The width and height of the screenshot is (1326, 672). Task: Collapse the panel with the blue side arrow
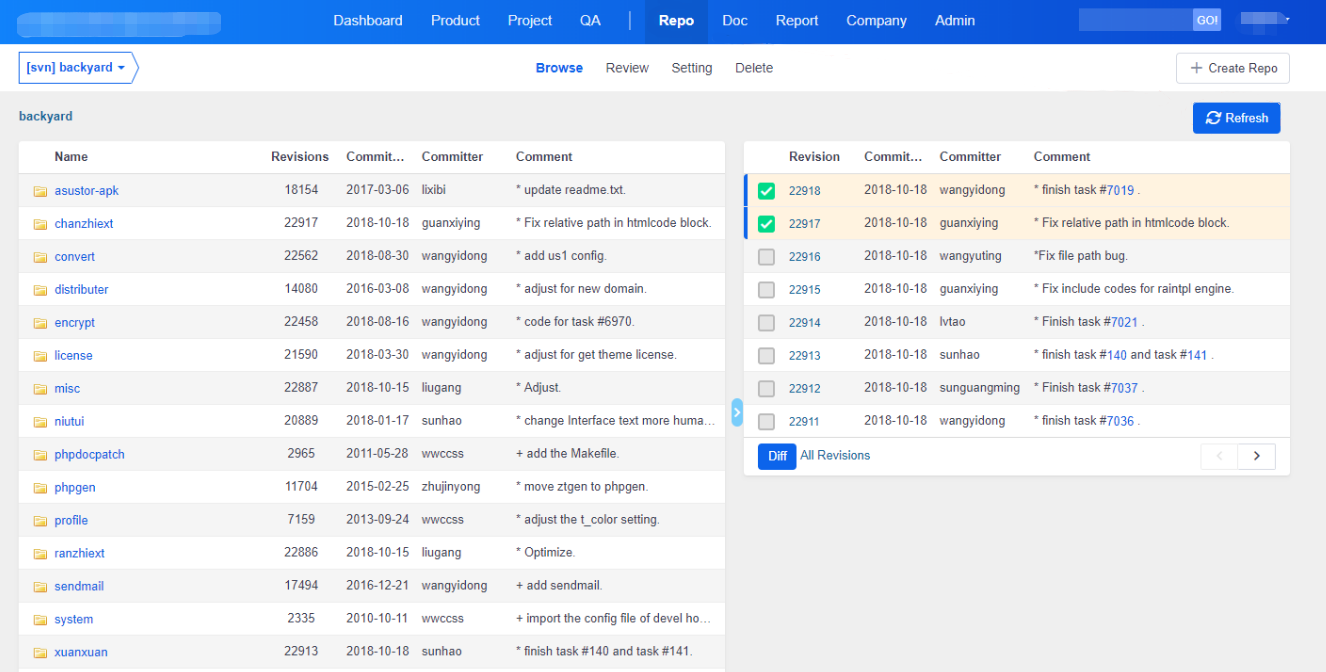(737, 412)
